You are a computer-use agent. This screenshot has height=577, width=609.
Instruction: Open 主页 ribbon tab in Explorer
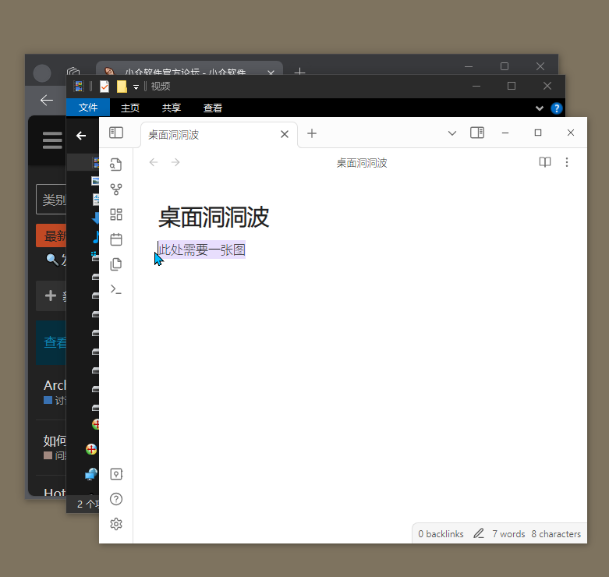[130, 108]
